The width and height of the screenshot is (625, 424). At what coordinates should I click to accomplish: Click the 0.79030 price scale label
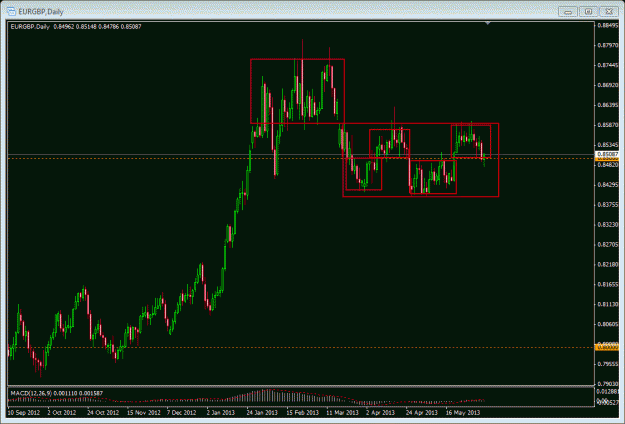[x=607, y=384]
